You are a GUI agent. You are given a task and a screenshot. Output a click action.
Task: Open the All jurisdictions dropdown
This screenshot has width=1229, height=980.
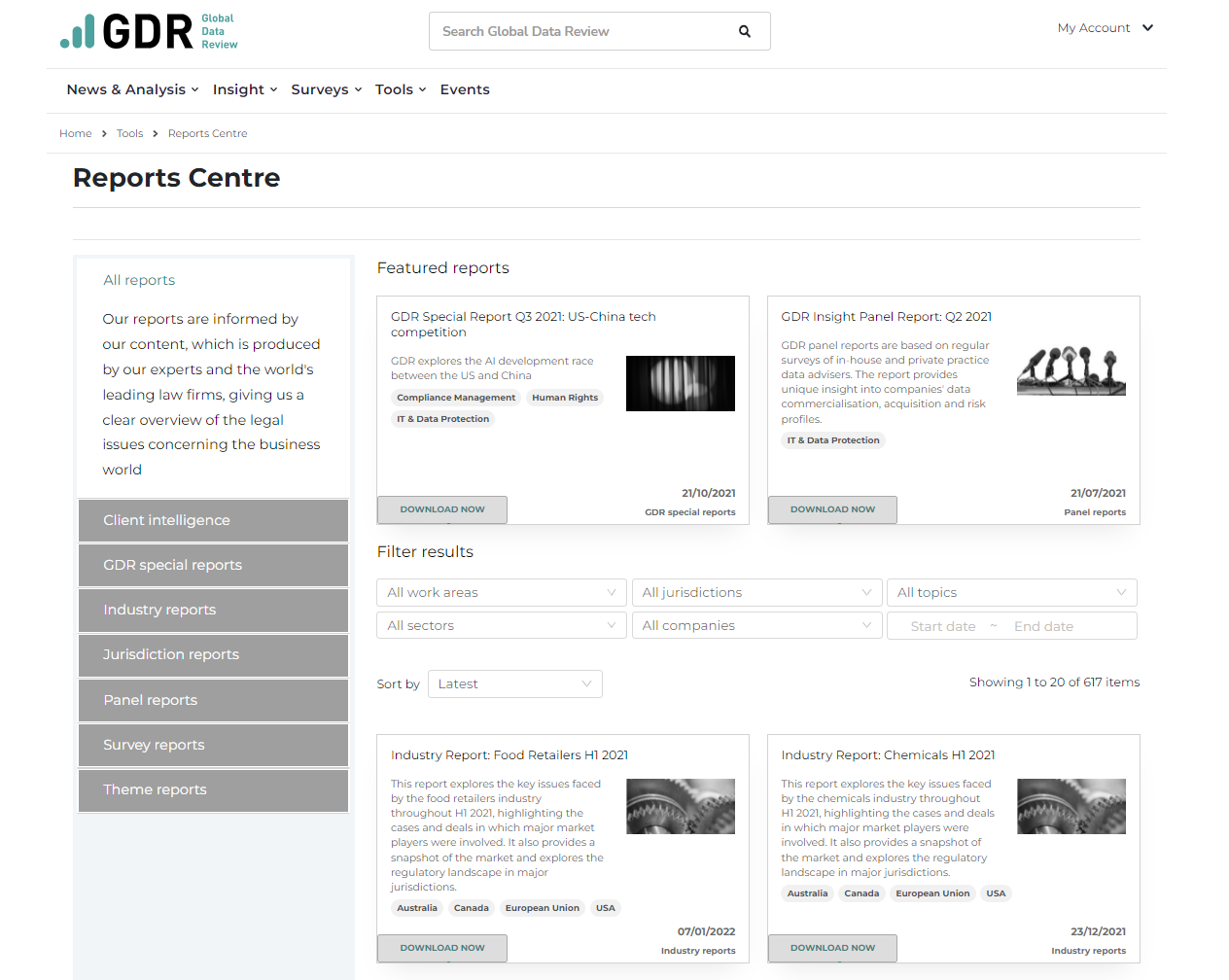(x=756, y=592)
